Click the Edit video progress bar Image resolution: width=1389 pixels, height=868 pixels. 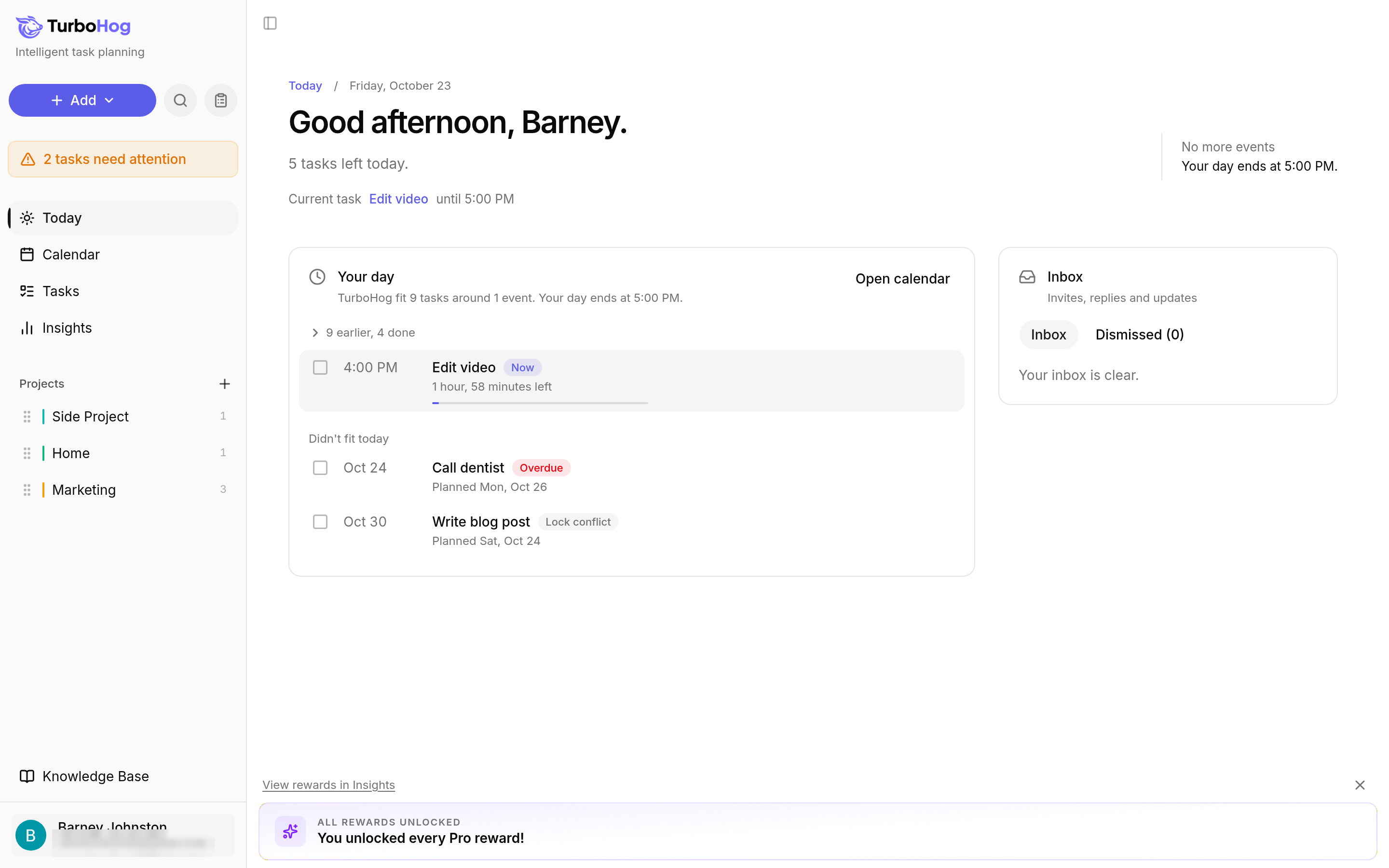(x=540, y=403)
